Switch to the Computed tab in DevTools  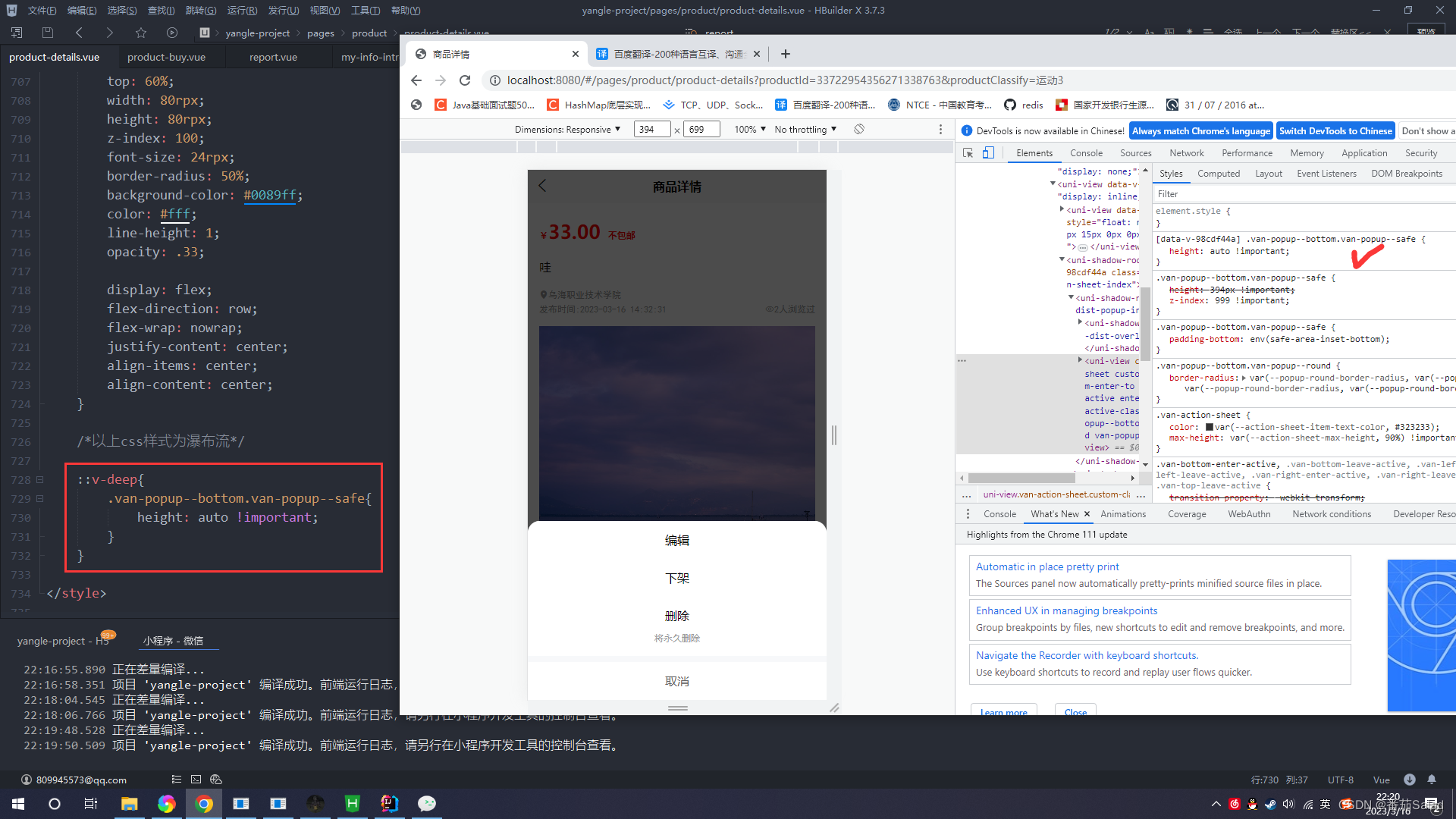point(1219,173)
